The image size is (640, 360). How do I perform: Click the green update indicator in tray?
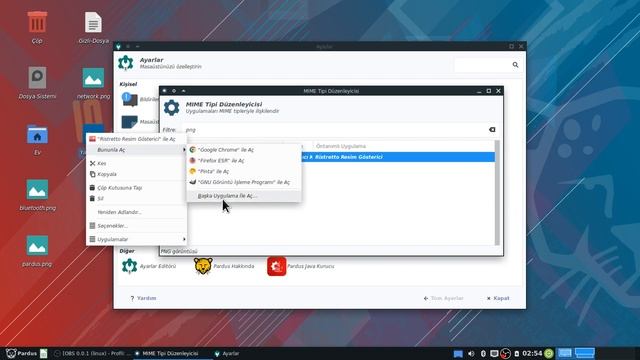tap(549, 353)
